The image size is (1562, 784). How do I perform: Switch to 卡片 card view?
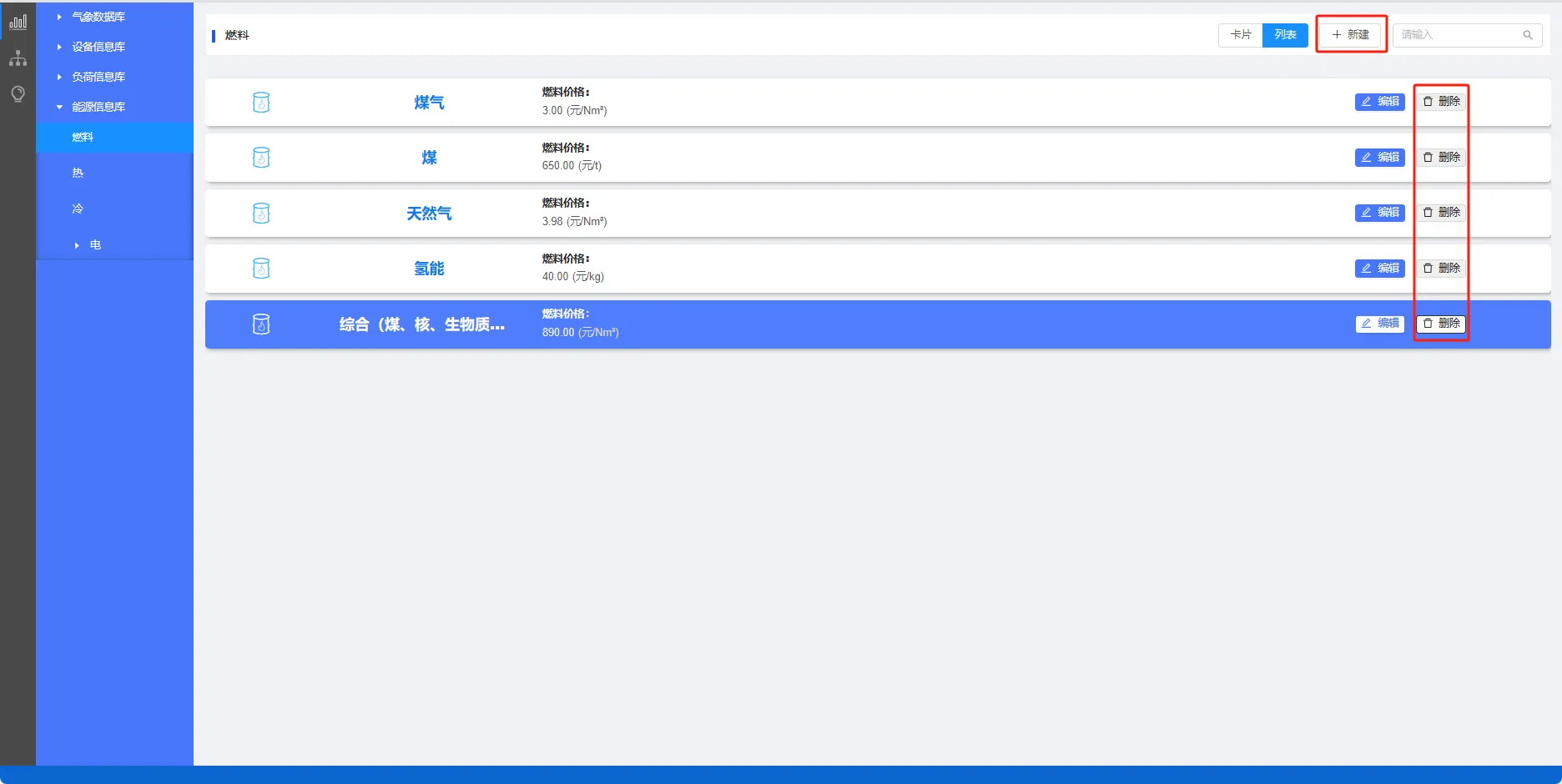click(1241, 35)
